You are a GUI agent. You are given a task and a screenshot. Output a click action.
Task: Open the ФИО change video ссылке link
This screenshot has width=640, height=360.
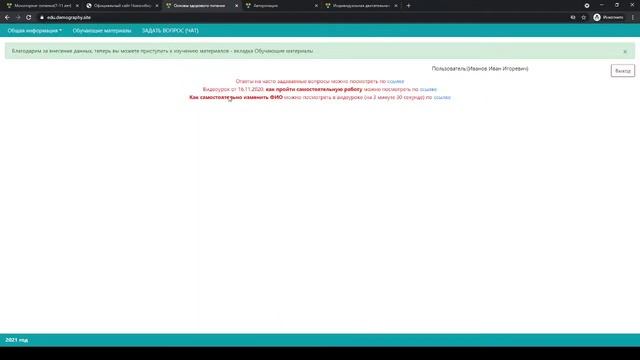point(442,97)
